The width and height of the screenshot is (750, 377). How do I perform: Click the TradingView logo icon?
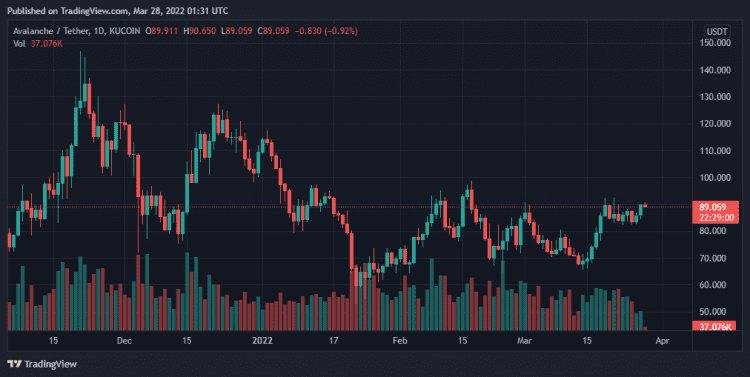14,364
